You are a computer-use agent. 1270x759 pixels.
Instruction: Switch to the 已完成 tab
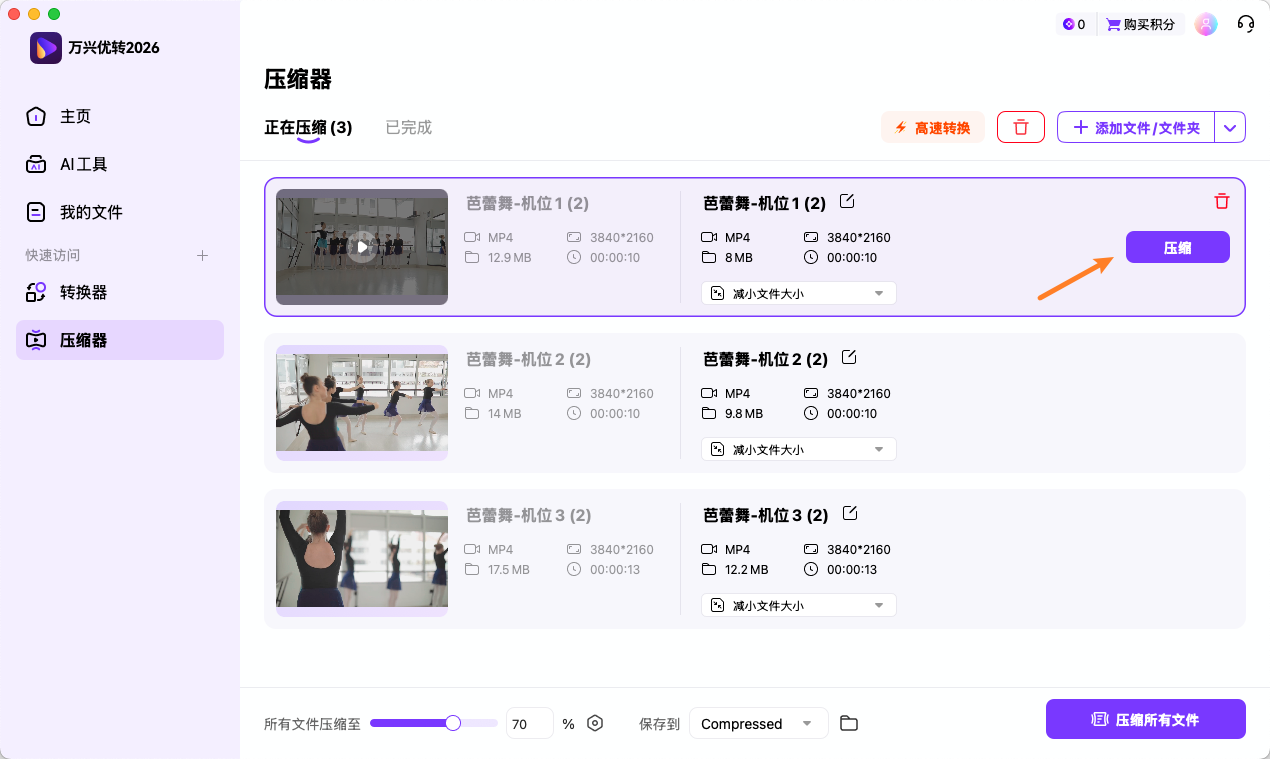click(x=408, y=127)
